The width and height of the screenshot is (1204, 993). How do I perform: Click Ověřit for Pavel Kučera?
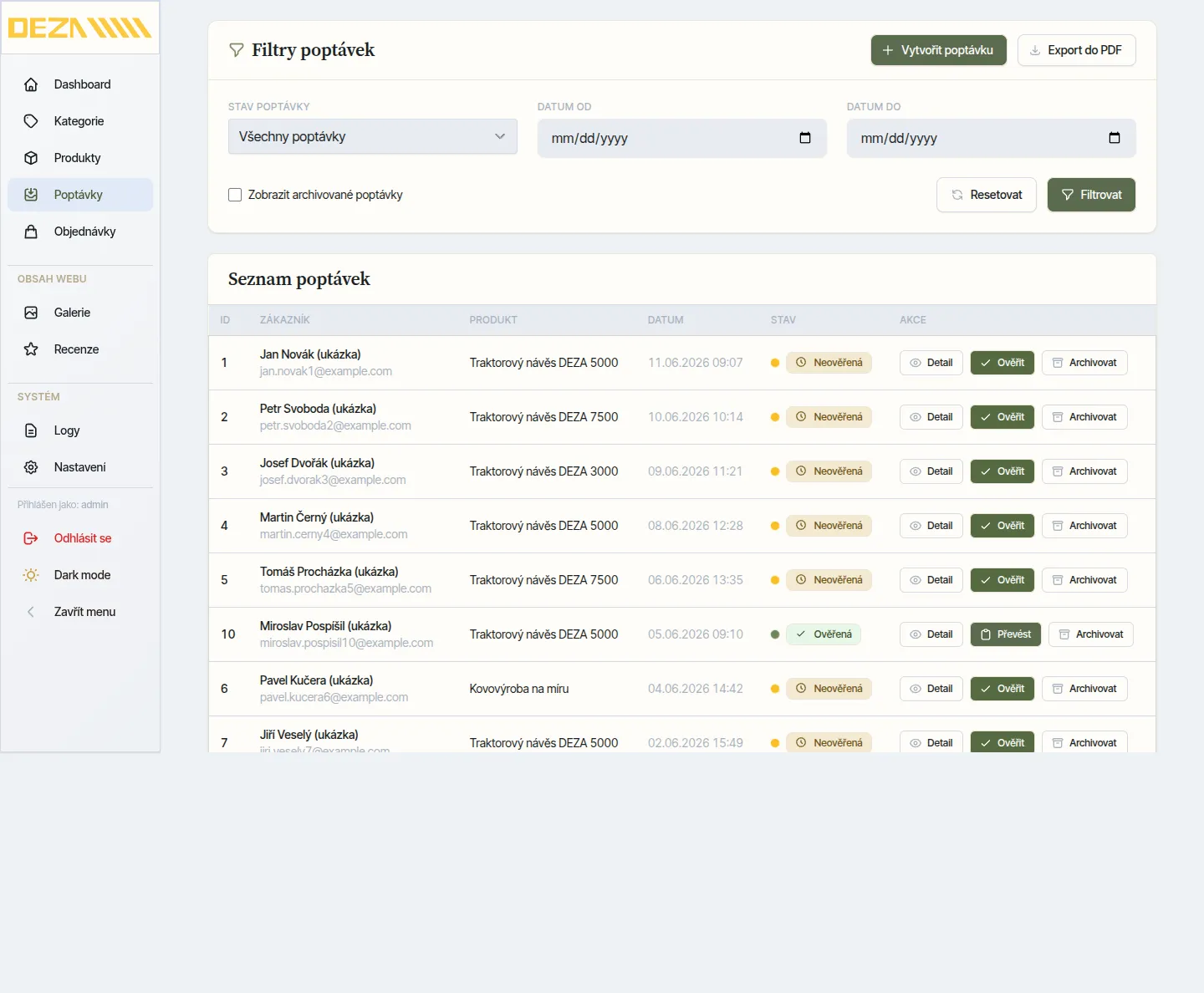coord(1002,689)
